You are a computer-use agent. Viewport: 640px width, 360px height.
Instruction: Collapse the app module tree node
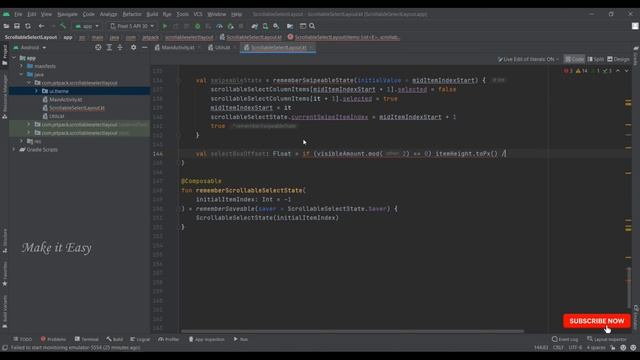pyautogui.click(x=14, y=58)
